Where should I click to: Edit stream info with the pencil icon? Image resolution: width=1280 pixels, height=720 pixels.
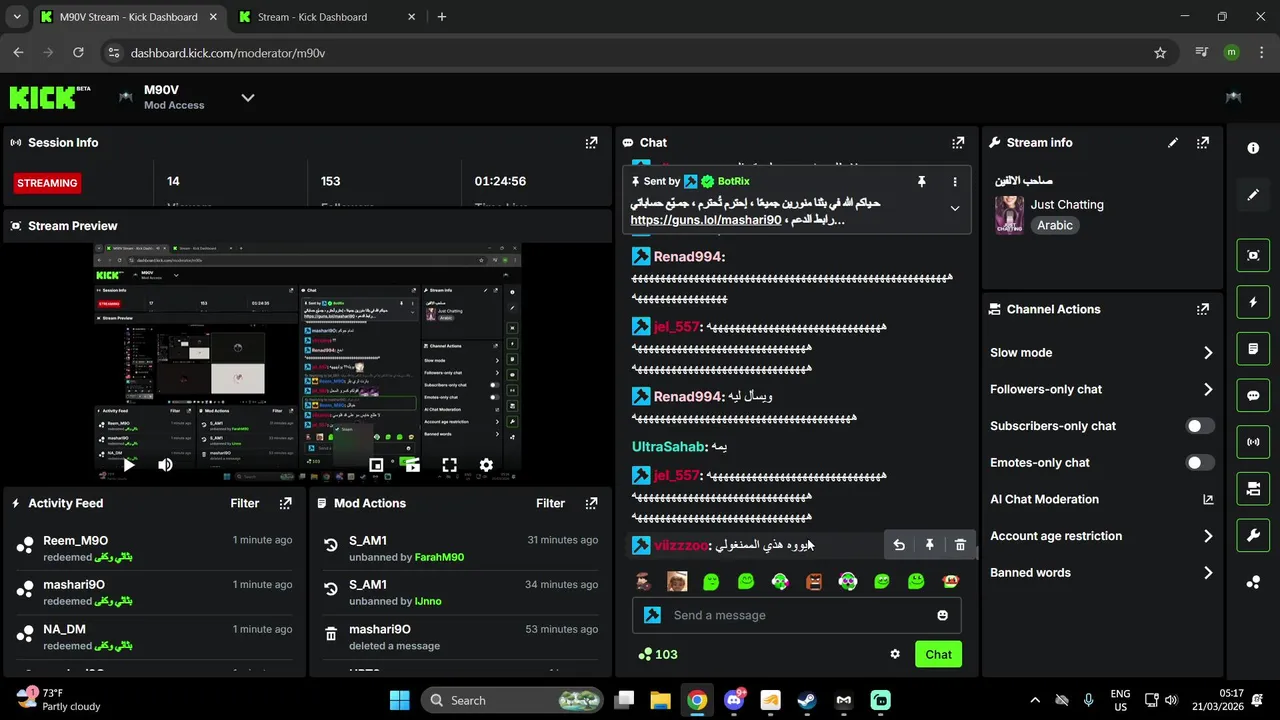[x=1173, y=143]
